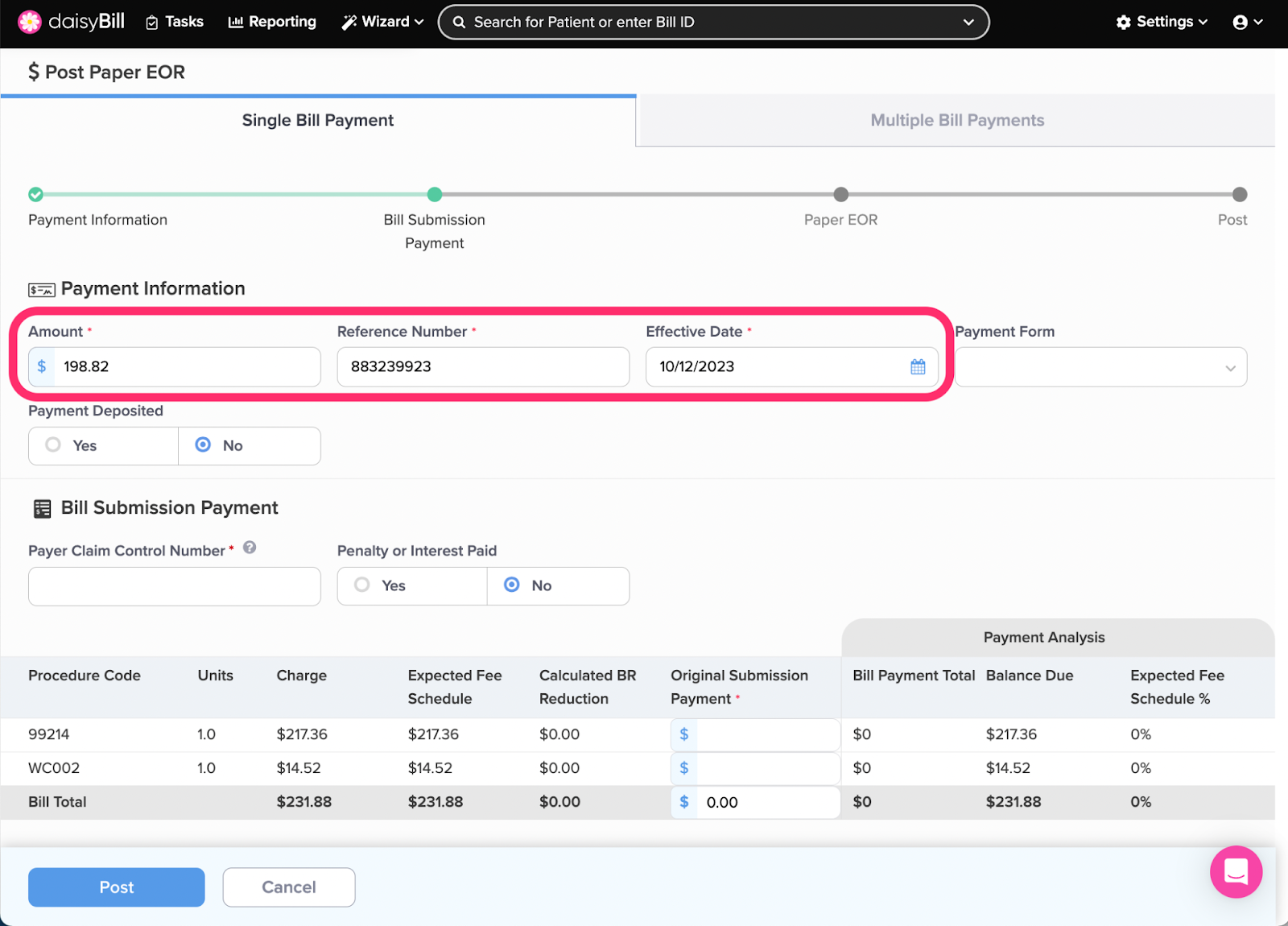Image resolution: width=1288 pixels, height=926 pixels.
Task: Open the Reporting menu
Action: coord(272,23)
